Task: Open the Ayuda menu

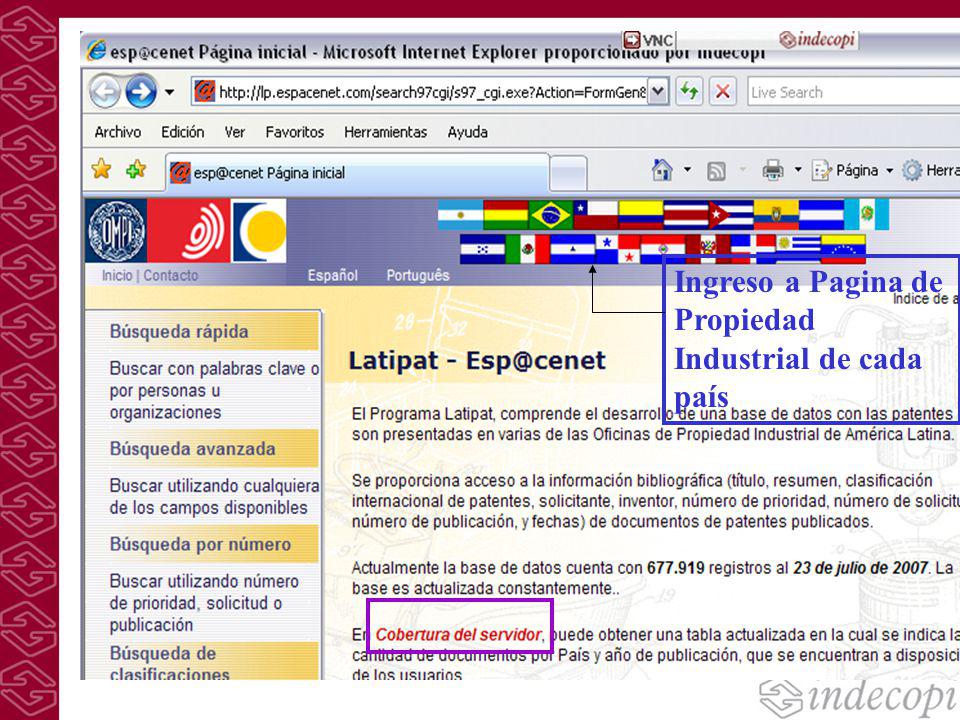Action: 468,132
